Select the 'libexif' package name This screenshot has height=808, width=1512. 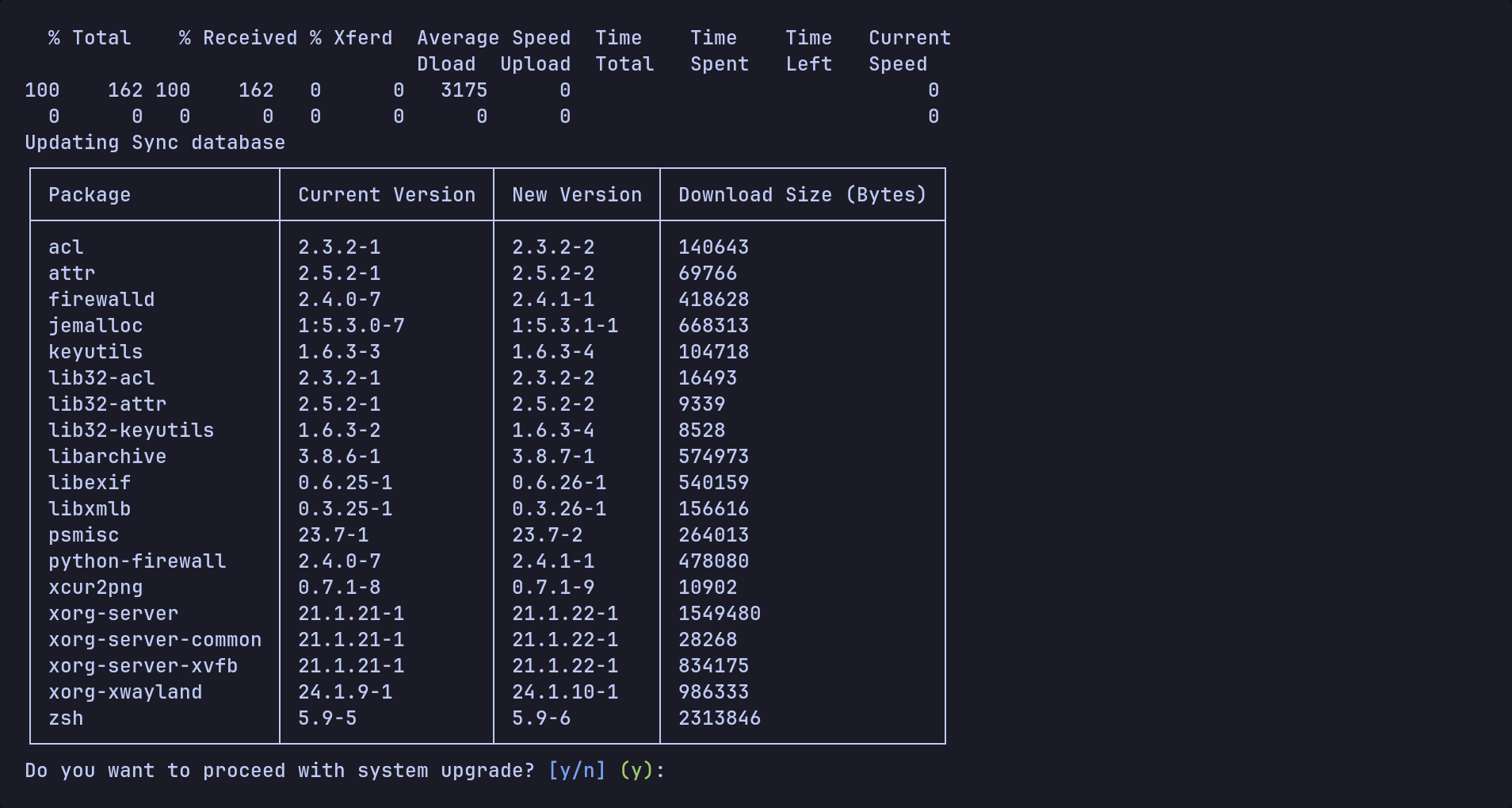[90, 483]
